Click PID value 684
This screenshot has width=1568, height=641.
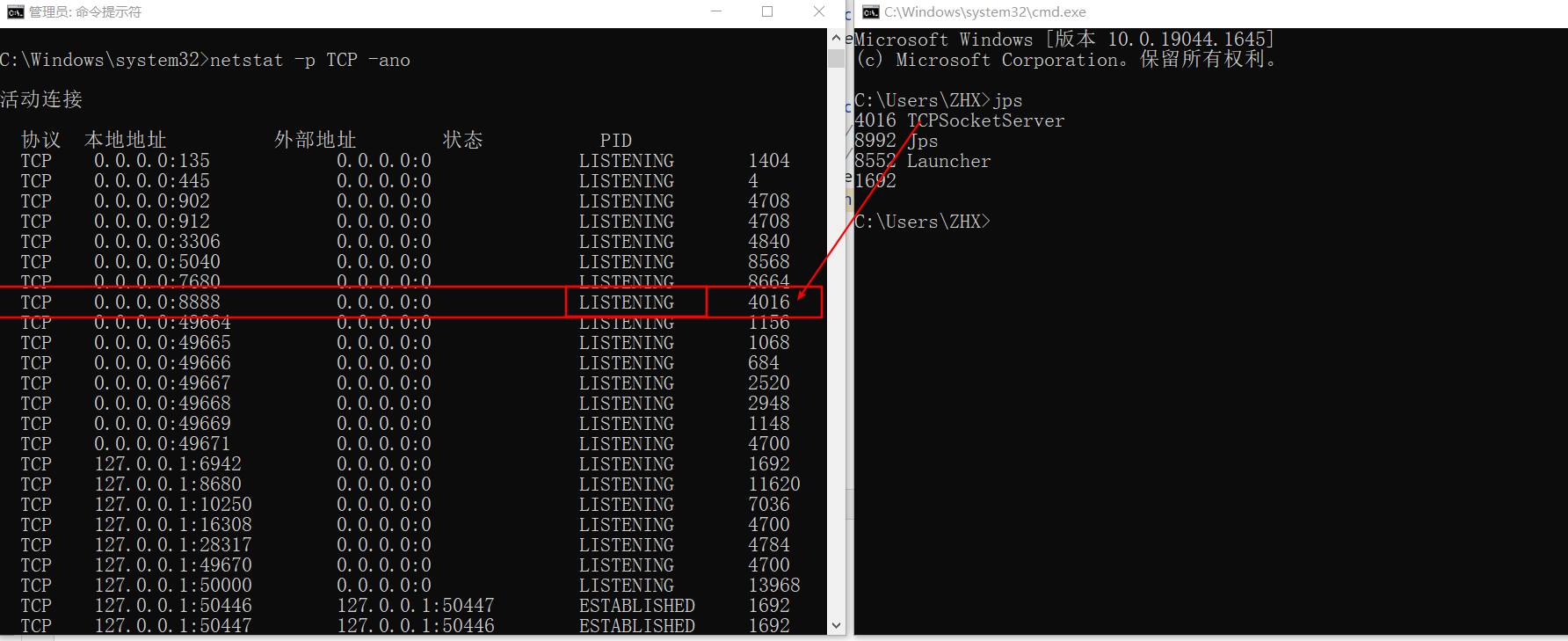[x=764, y=363]
